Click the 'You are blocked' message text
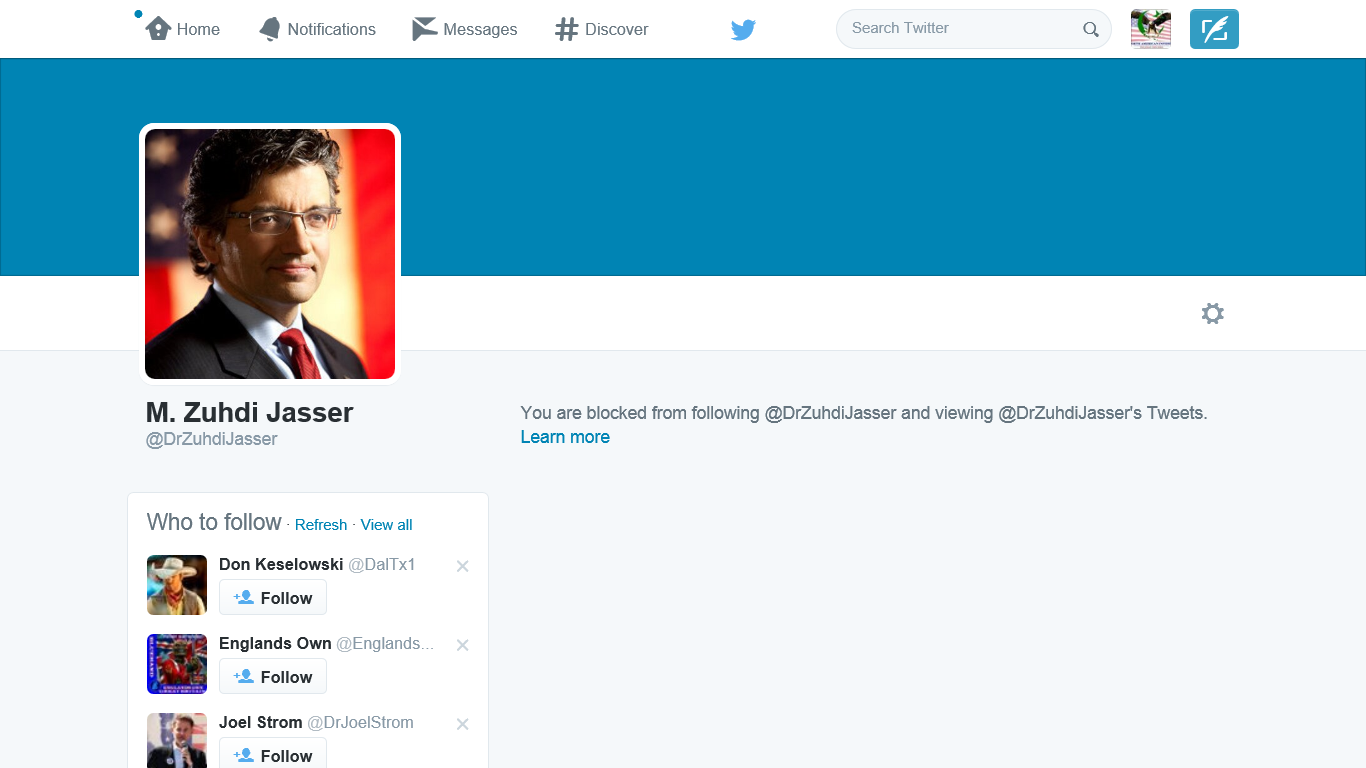This screenshot has width=1366, height=768. coord(864,413)
